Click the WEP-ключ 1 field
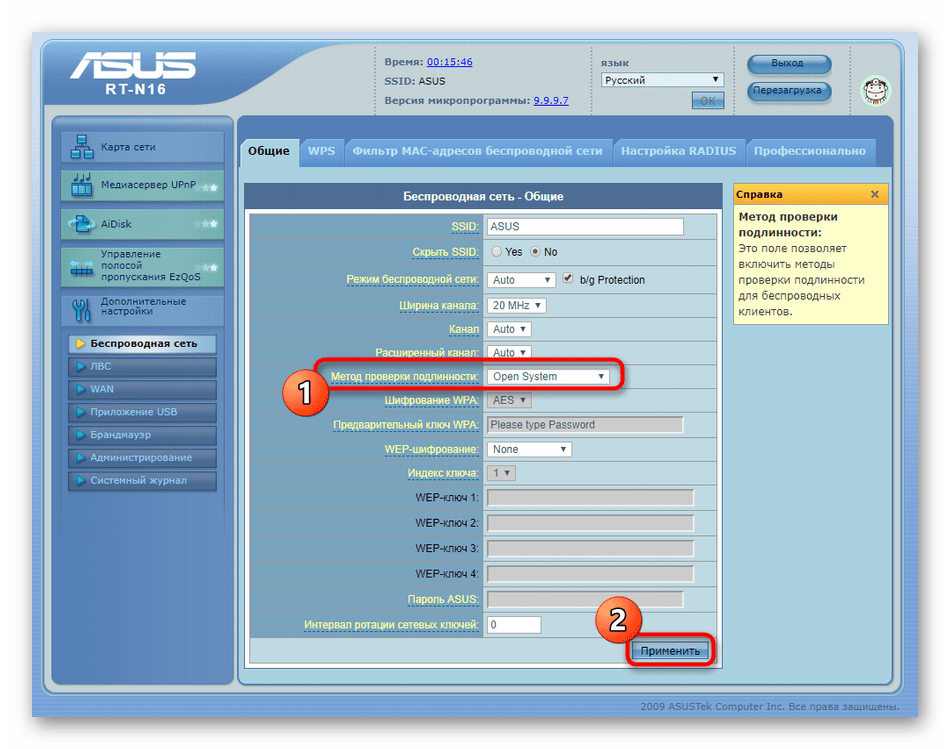Image resolution: width=950 pixels, height=749 pixels. [590, 498]
